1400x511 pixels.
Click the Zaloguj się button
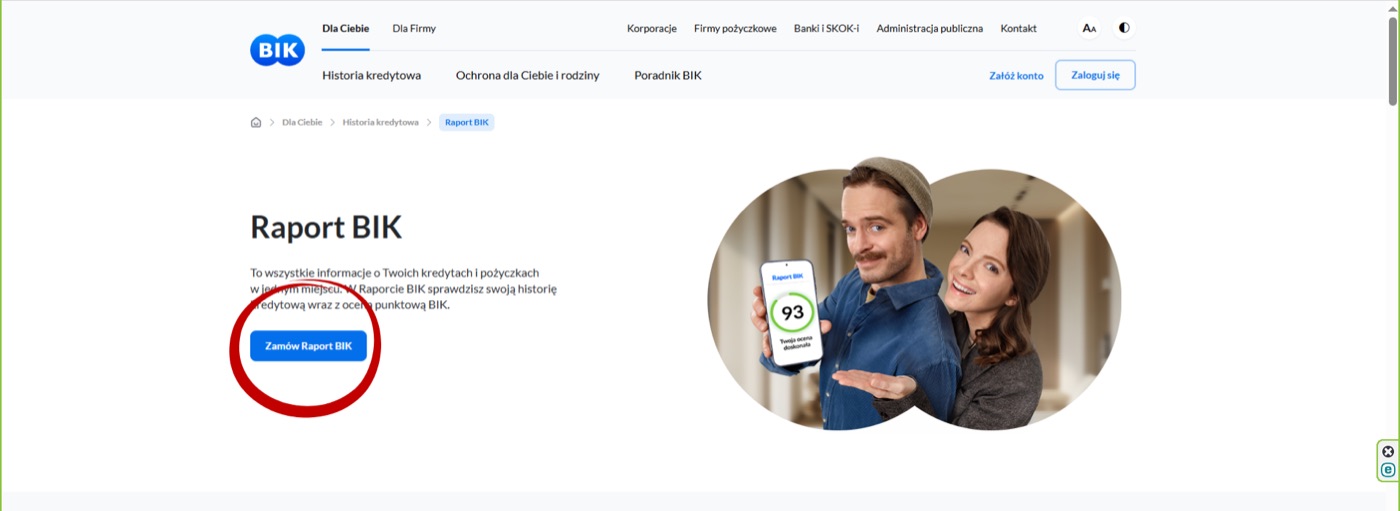tap(1095, 75)
